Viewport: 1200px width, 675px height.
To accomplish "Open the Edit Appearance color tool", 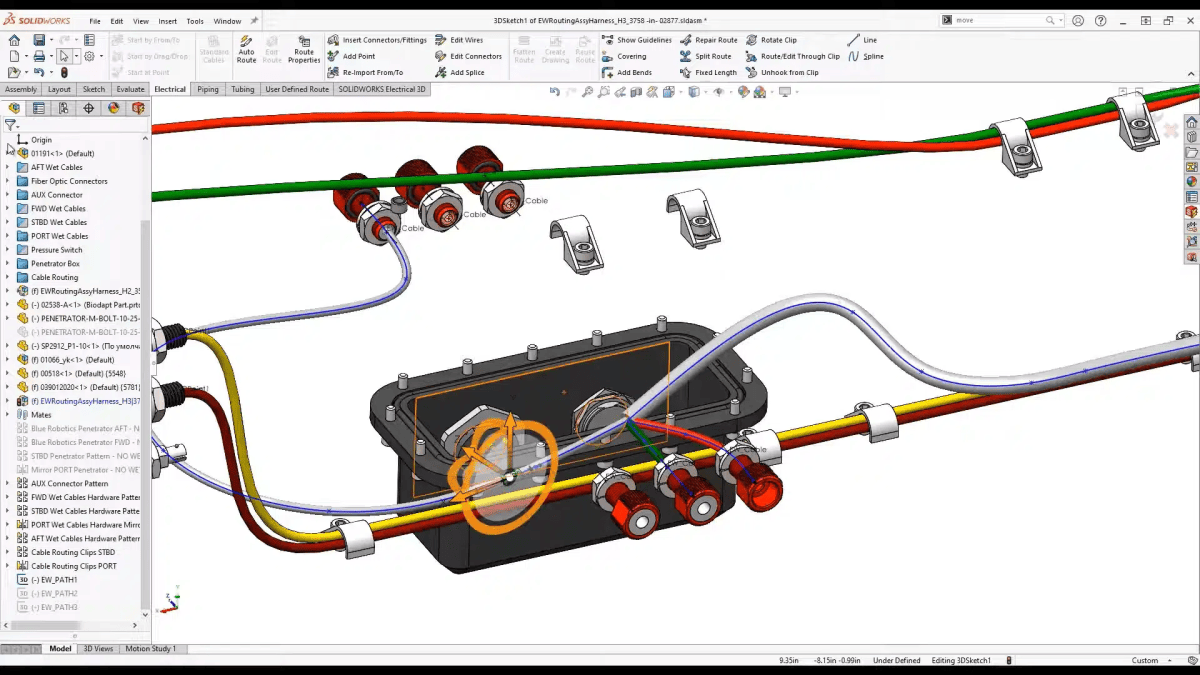I will [x=746, y=92].
